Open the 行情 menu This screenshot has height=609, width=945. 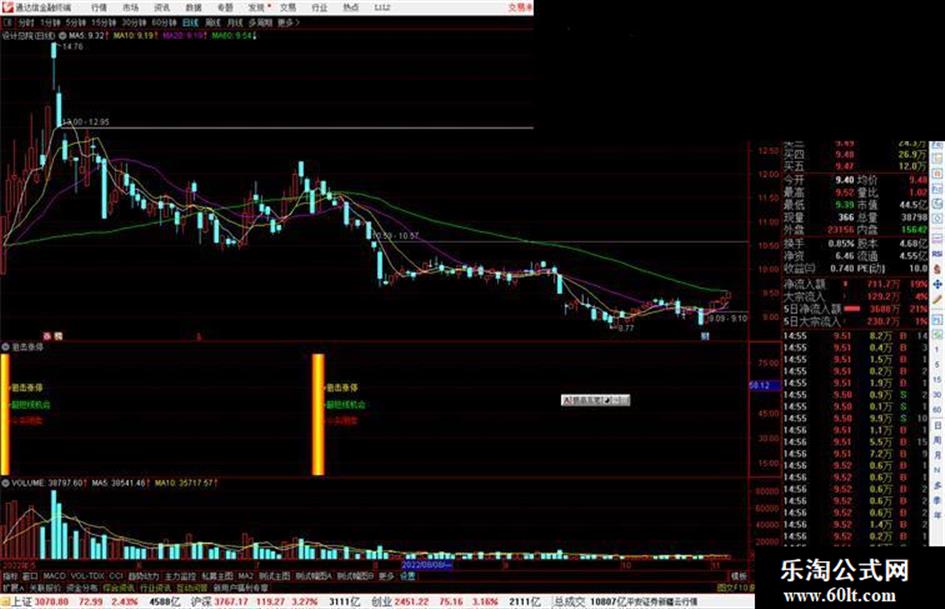[x=99, y=8]
